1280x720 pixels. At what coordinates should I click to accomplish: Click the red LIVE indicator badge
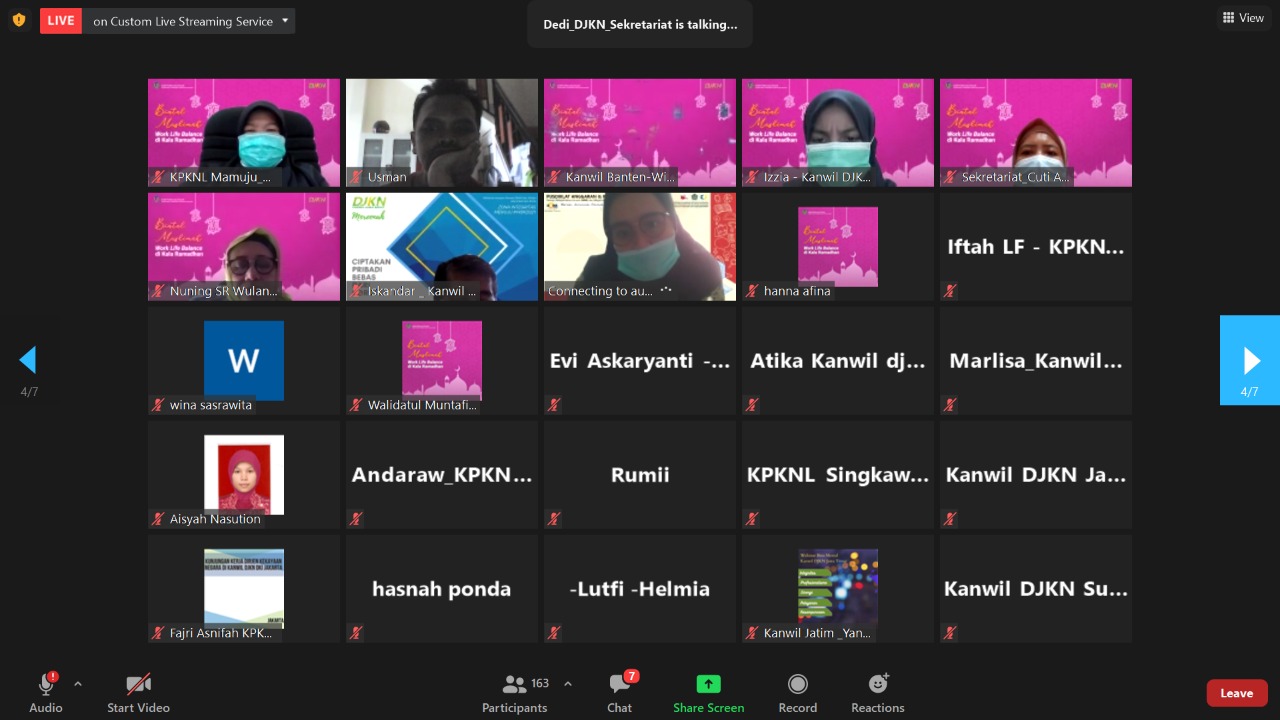pos(61,21)
